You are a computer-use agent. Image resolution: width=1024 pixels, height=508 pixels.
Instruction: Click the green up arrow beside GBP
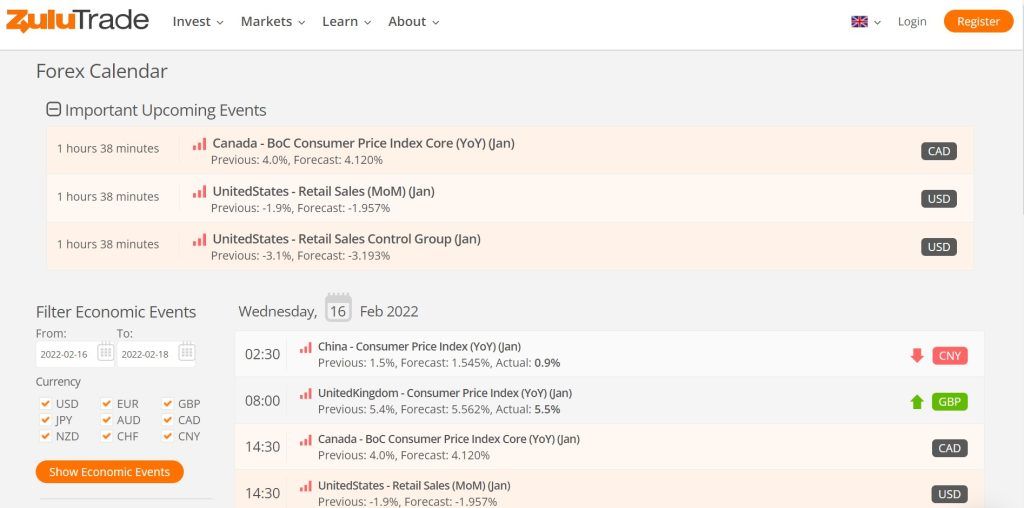(x=917, y=402)
